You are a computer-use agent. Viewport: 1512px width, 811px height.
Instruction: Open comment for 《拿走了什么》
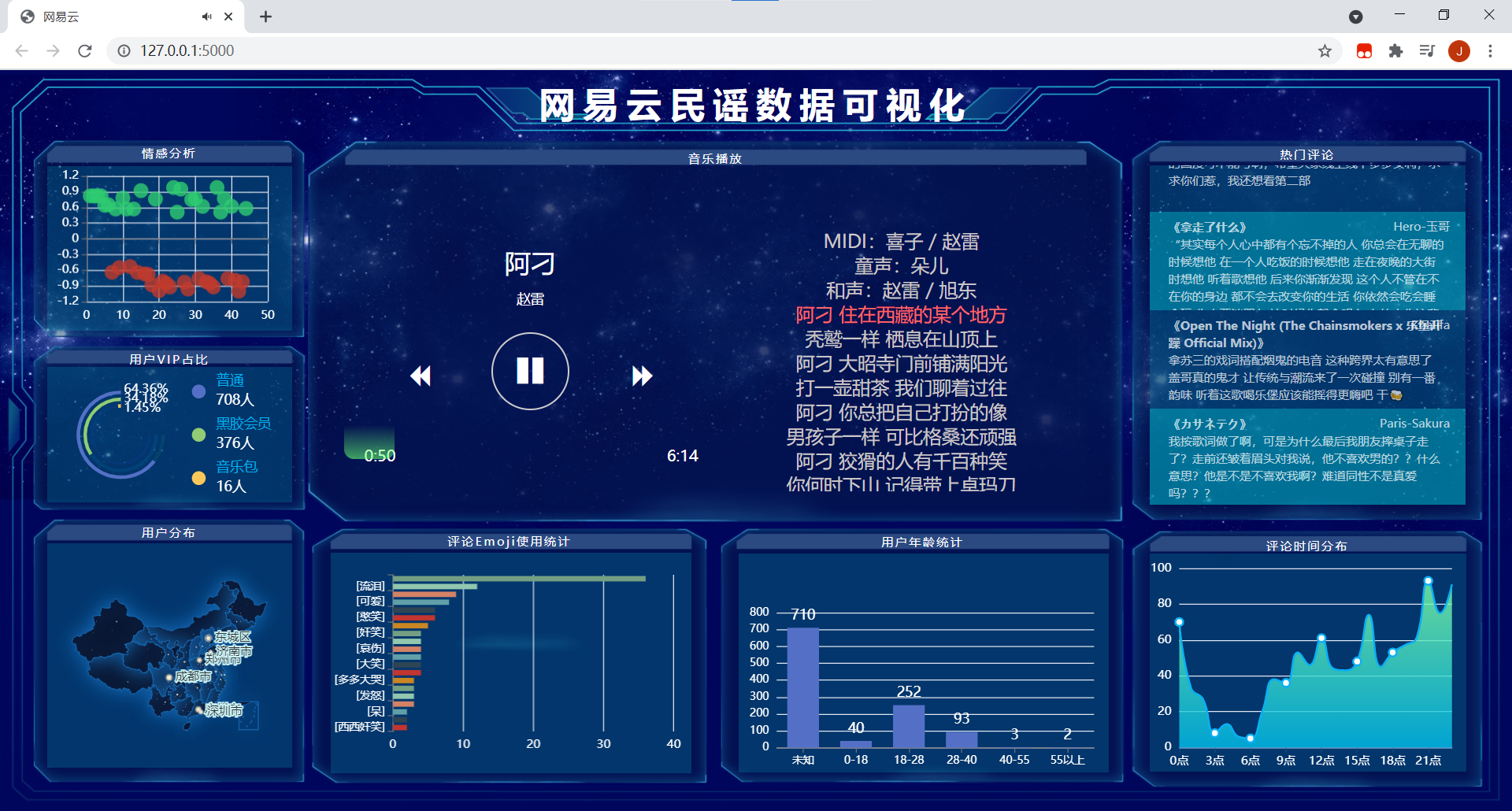coord(1307,261)
